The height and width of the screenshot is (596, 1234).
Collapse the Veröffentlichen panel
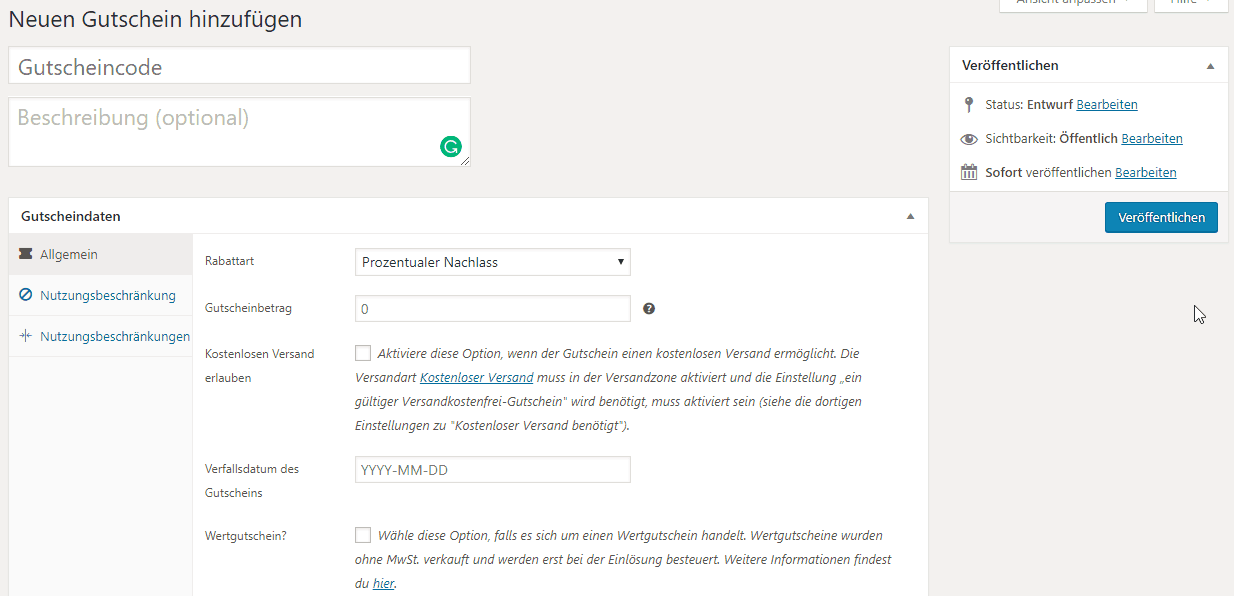pyautogui.click(x=1210, y=64)
